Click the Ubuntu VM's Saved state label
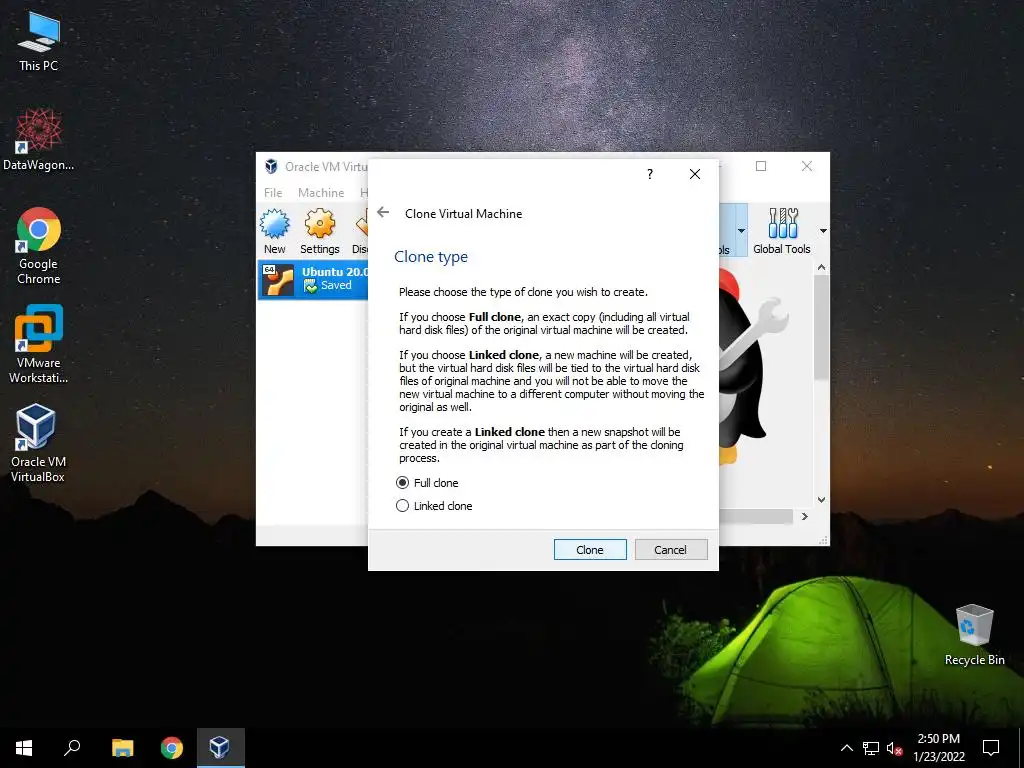 (x=336, y=285)
